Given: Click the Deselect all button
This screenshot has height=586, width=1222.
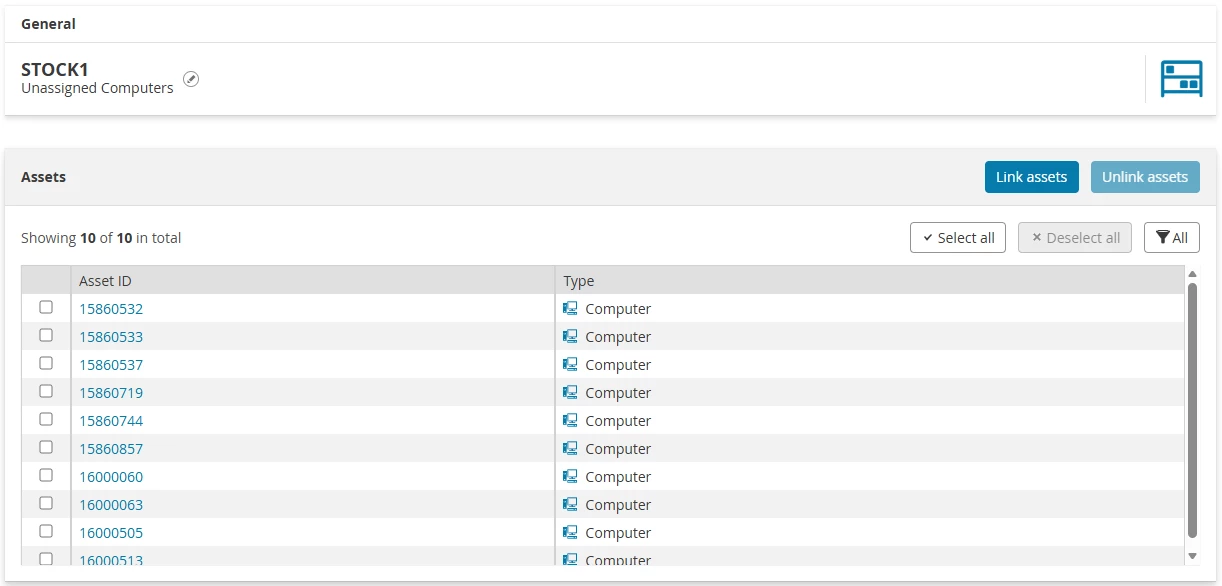Looking at the screenshot, I should [x=1075, y=238].
